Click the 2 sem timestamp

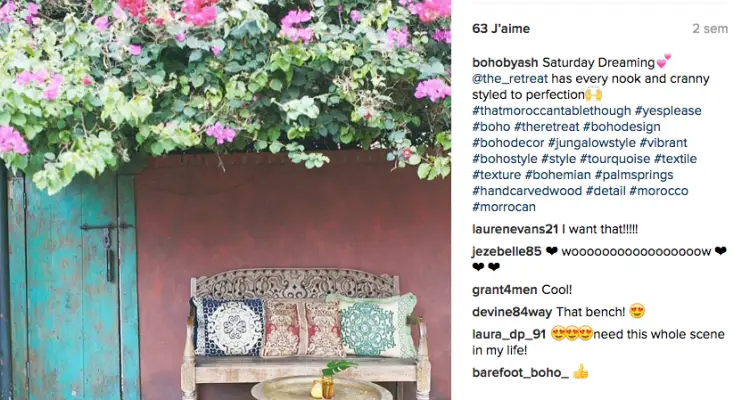[x=710, y=29]
